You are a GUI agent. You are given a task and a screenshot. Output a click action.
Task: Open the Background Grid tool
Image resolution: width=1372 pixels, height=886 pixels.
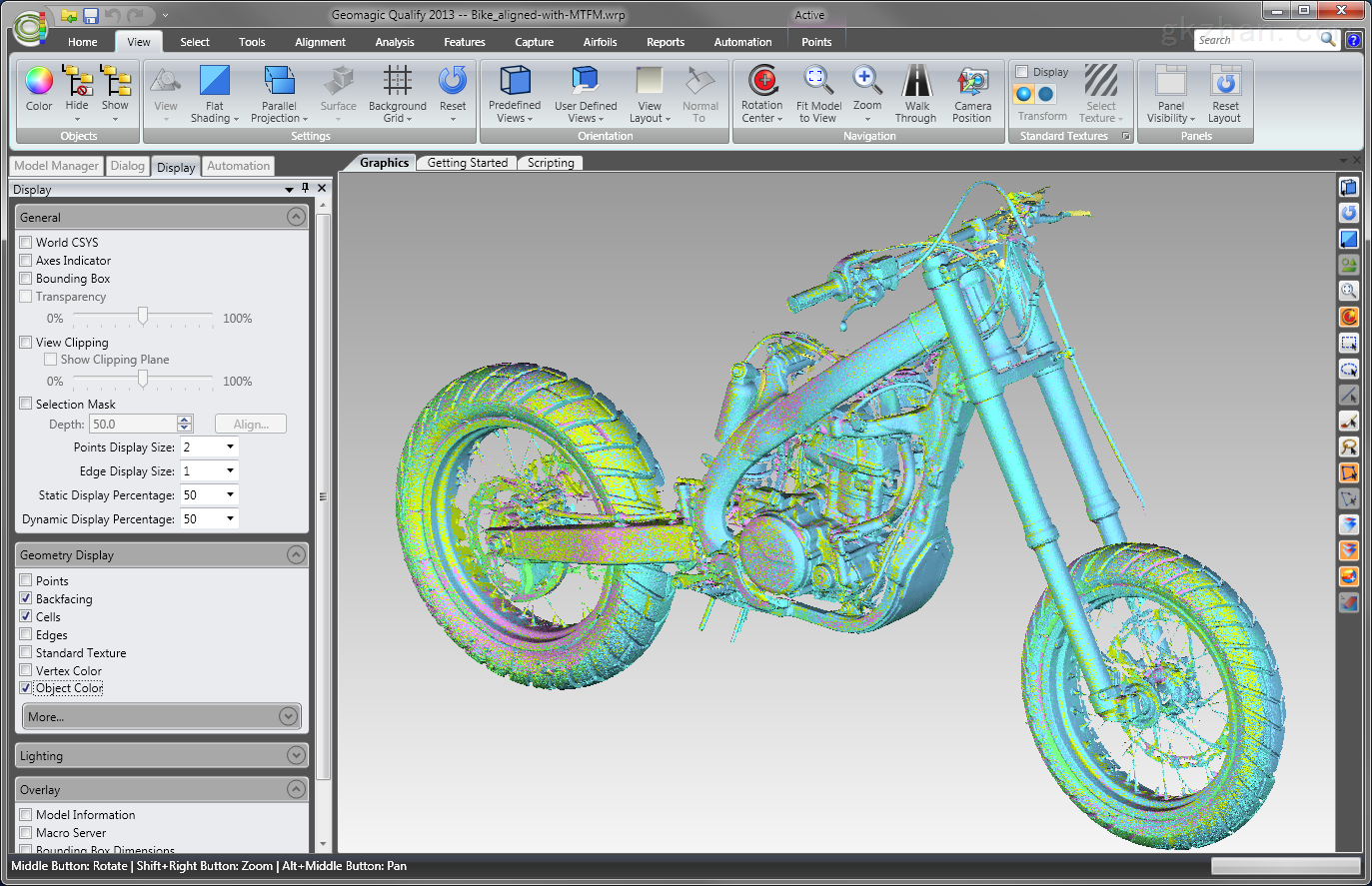click(397, 95)
